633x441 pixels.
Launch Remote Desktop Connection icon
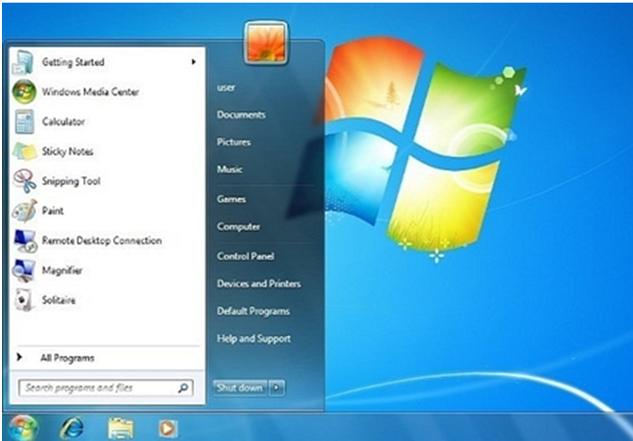25,241
